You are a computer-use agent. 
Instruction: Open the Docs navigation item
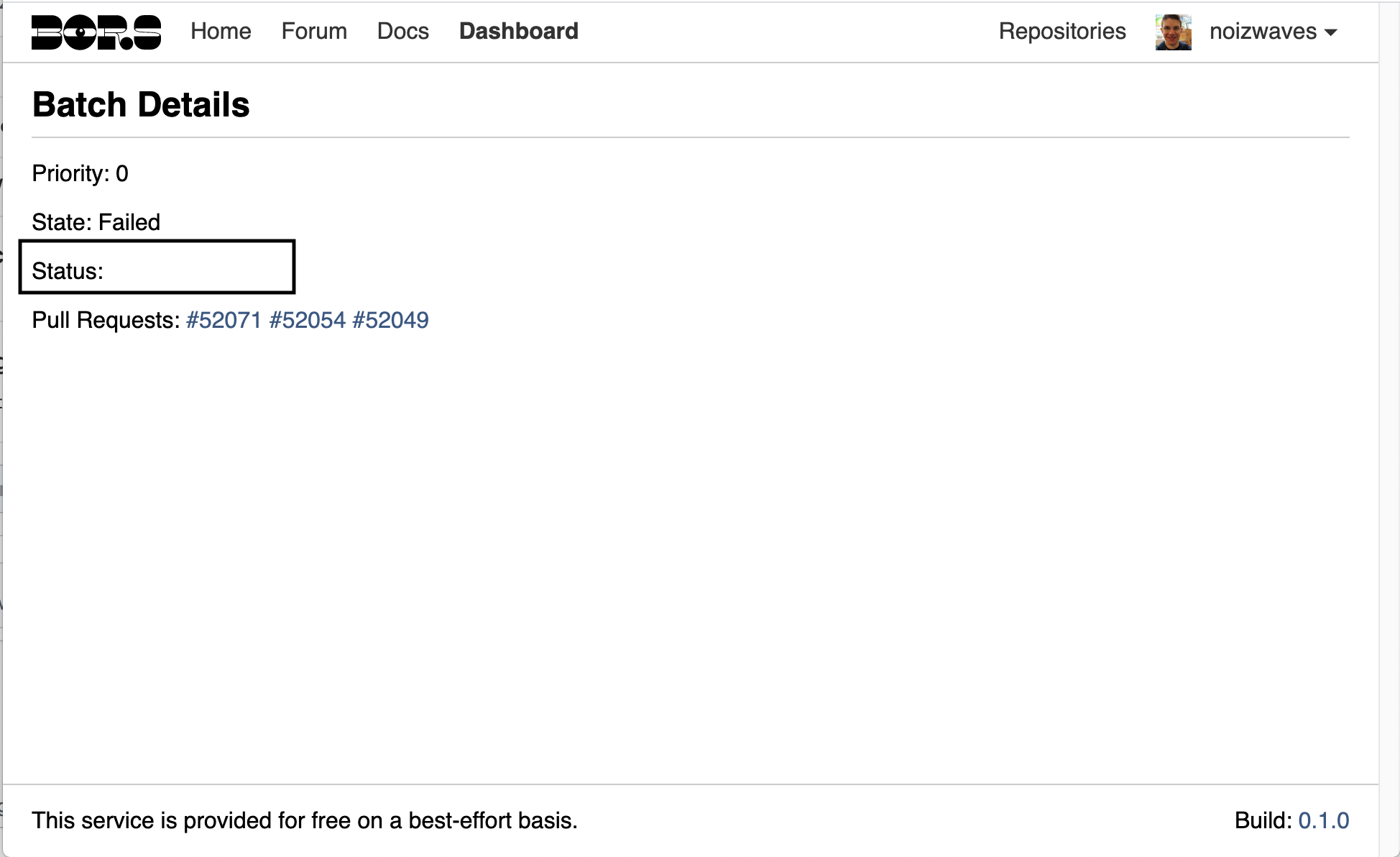(x=402, y=32)
